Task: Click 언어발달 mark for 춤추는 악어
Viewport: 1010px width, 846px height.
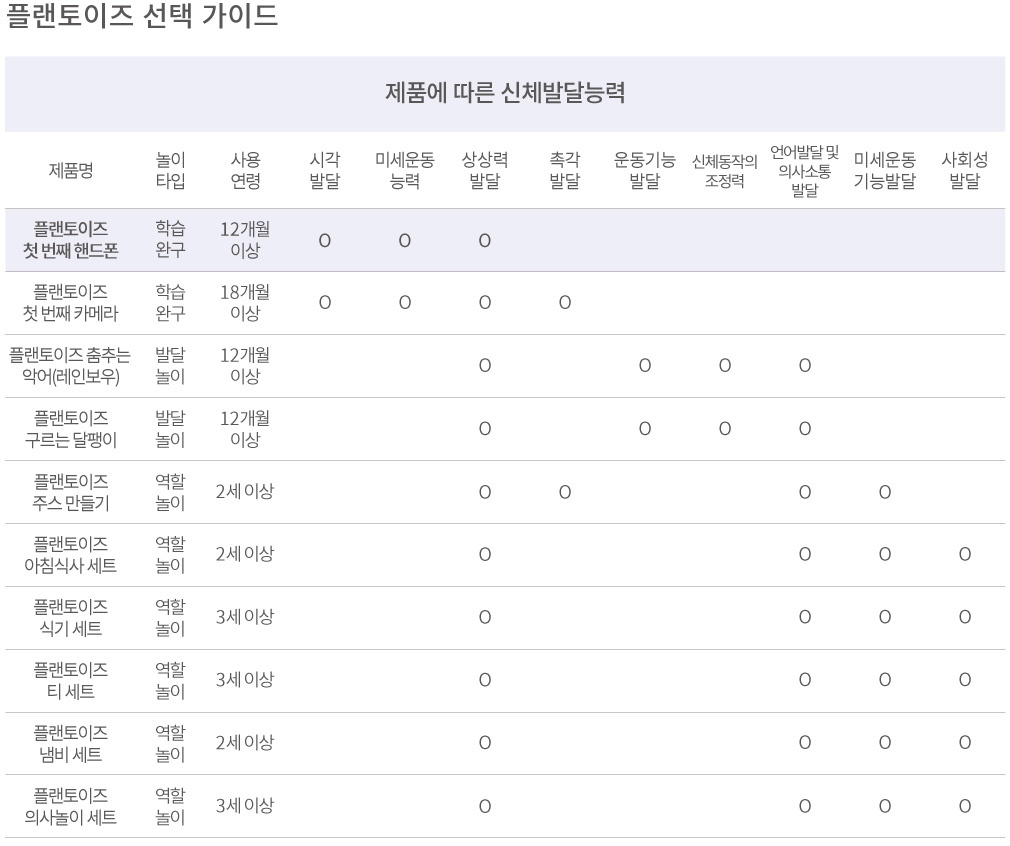Action: (805, 365)
